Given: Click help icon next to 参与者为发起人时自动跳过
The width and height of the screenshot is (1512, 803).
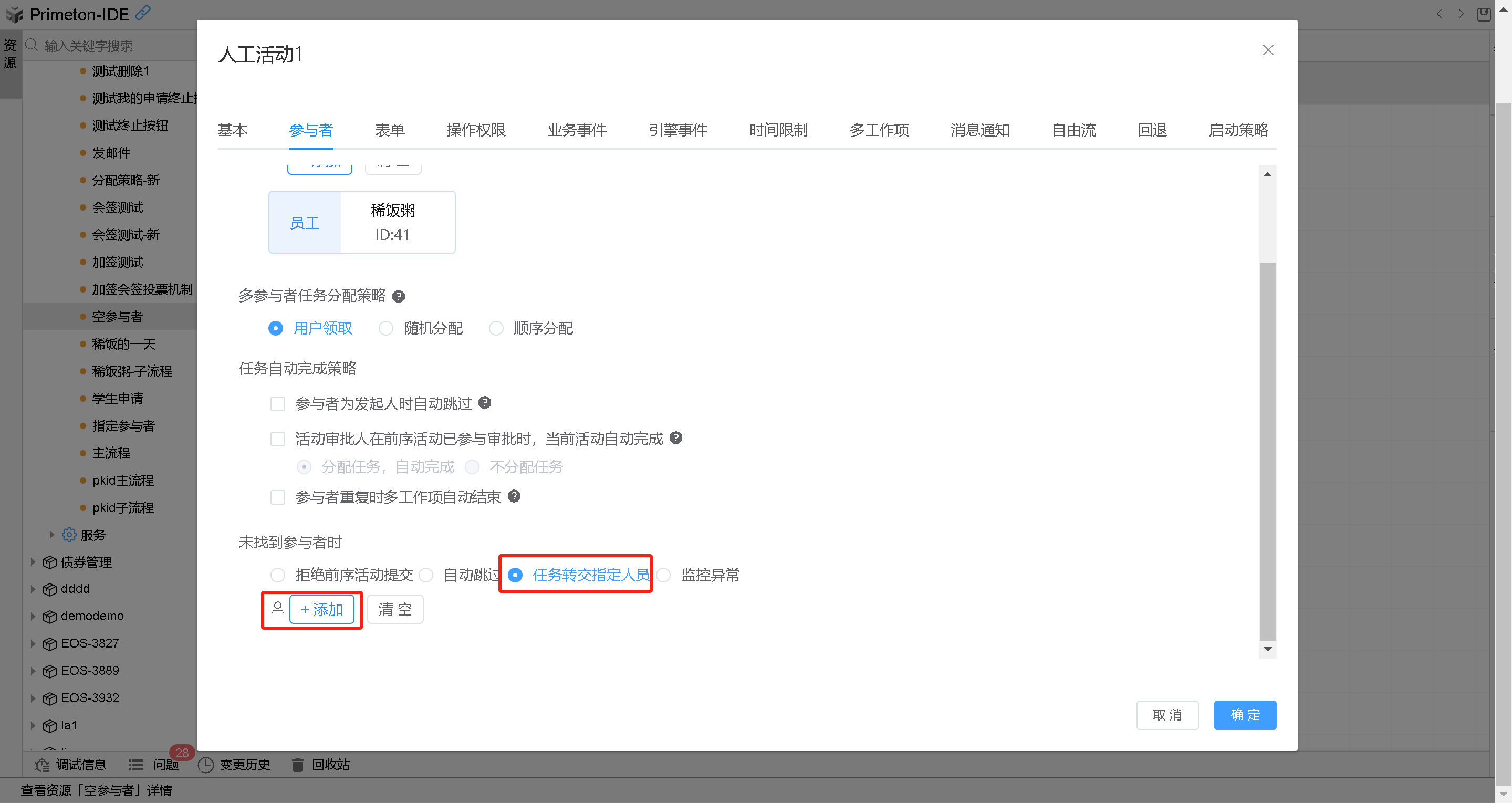Looking at the screenshot, I should [485, 403].
